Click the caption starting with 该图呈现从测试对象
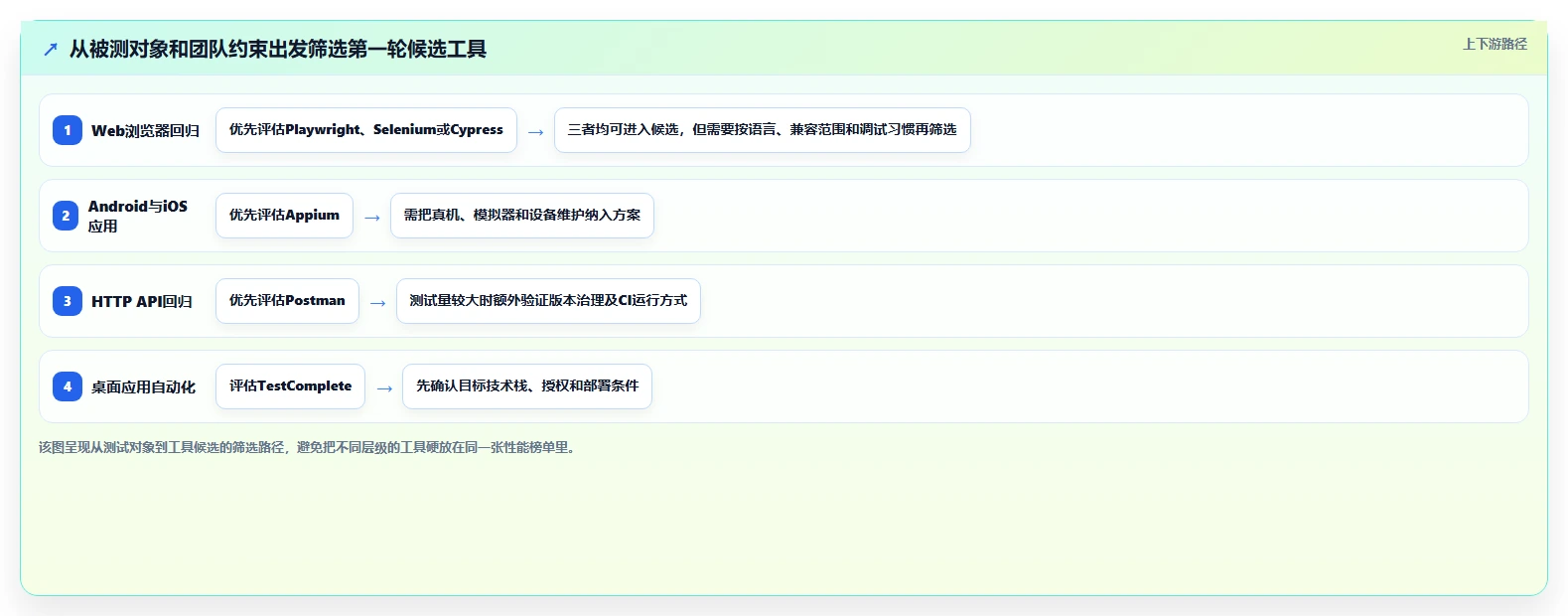The width and height of the screenshot is (1568, 616). click(309, 447)
